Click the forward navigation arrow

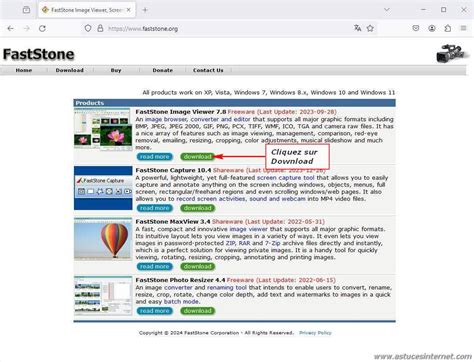26,29
